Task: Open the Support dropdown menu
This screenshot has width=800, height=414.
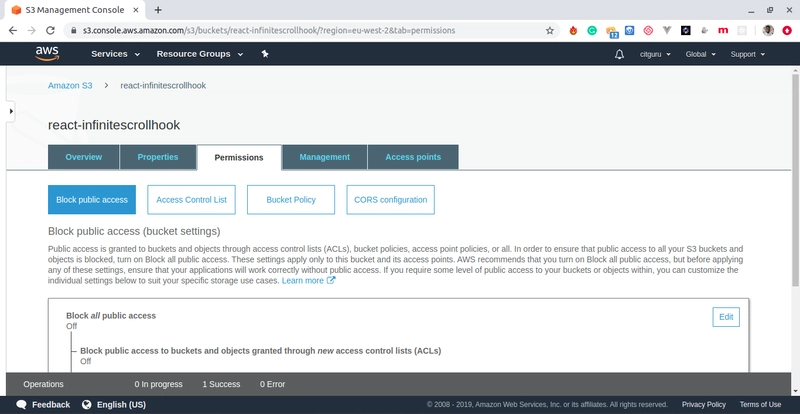Action: click(747, 54)
